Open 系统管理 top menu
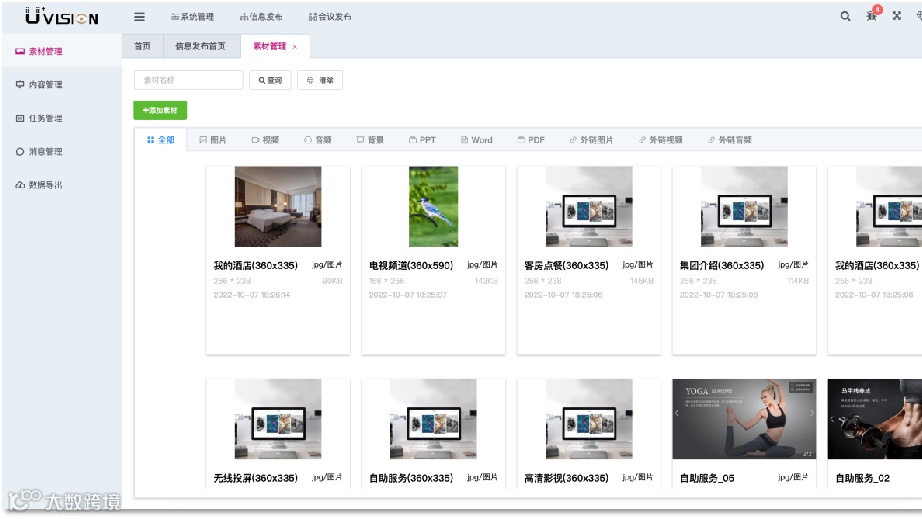 (192, 17)
